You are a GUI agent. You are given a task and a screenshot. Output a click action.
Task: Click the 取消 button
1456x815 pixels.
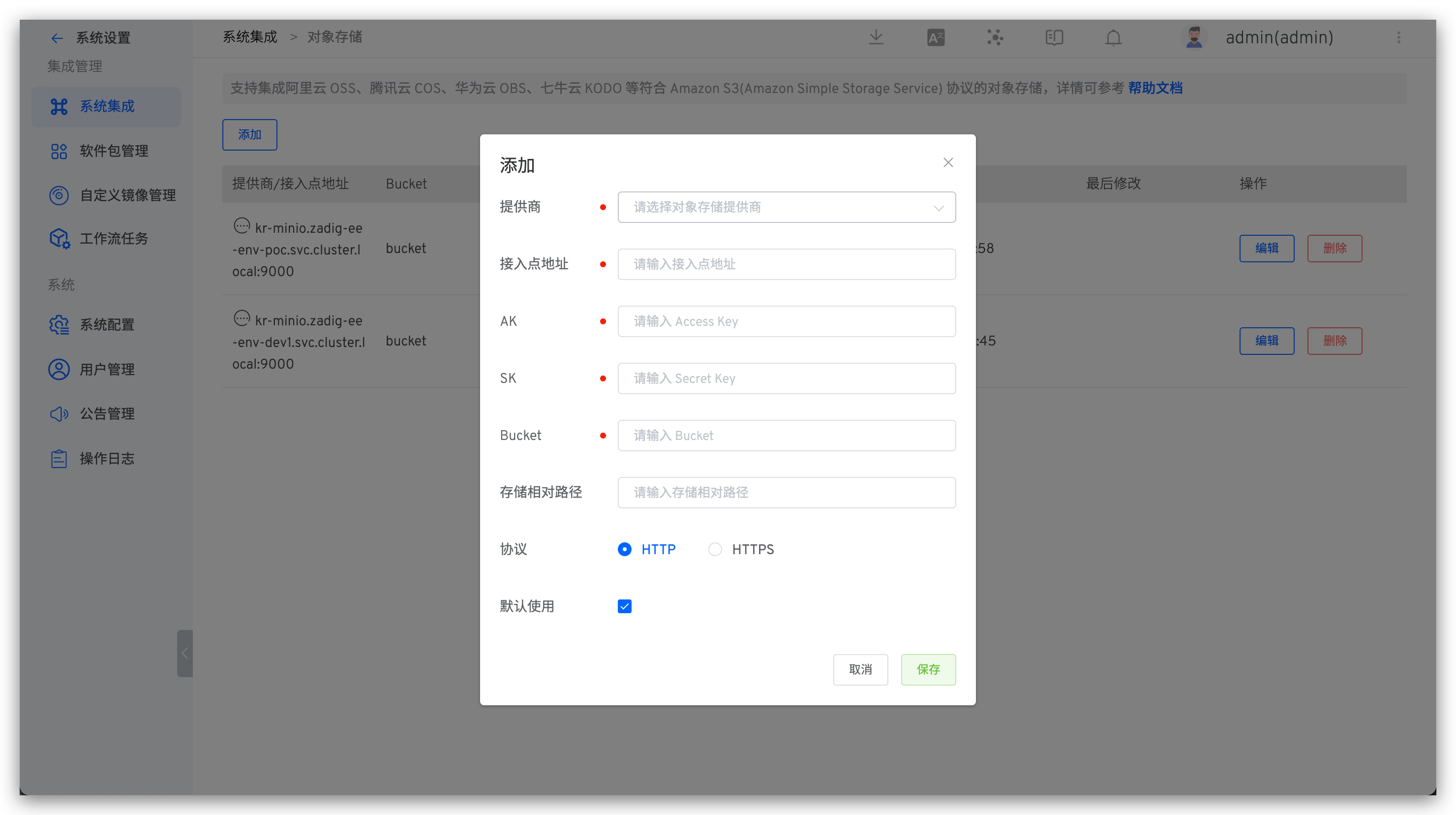860,670
